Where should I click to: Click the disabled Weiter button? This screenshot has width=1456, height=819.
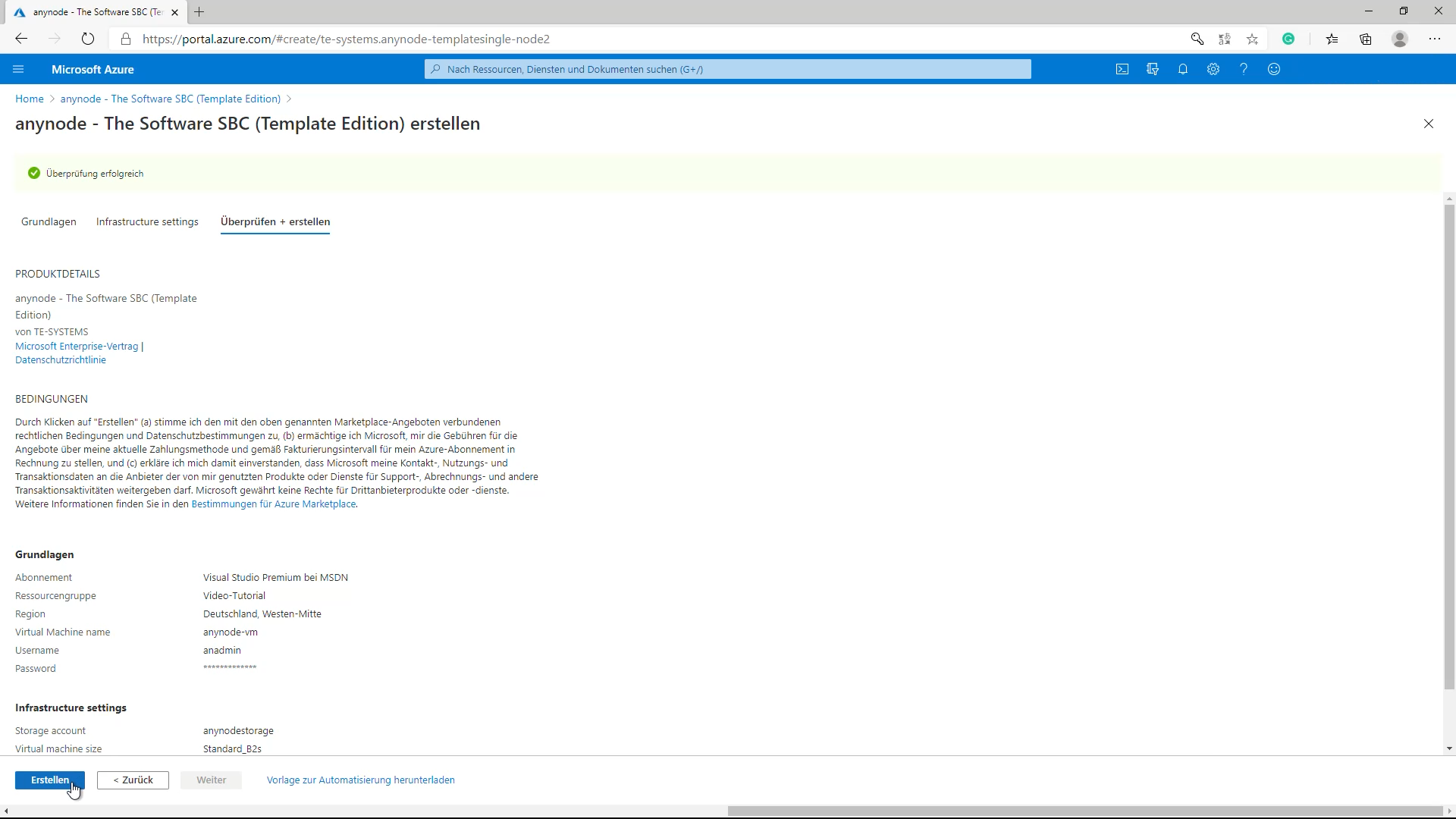tap(212, 780)
